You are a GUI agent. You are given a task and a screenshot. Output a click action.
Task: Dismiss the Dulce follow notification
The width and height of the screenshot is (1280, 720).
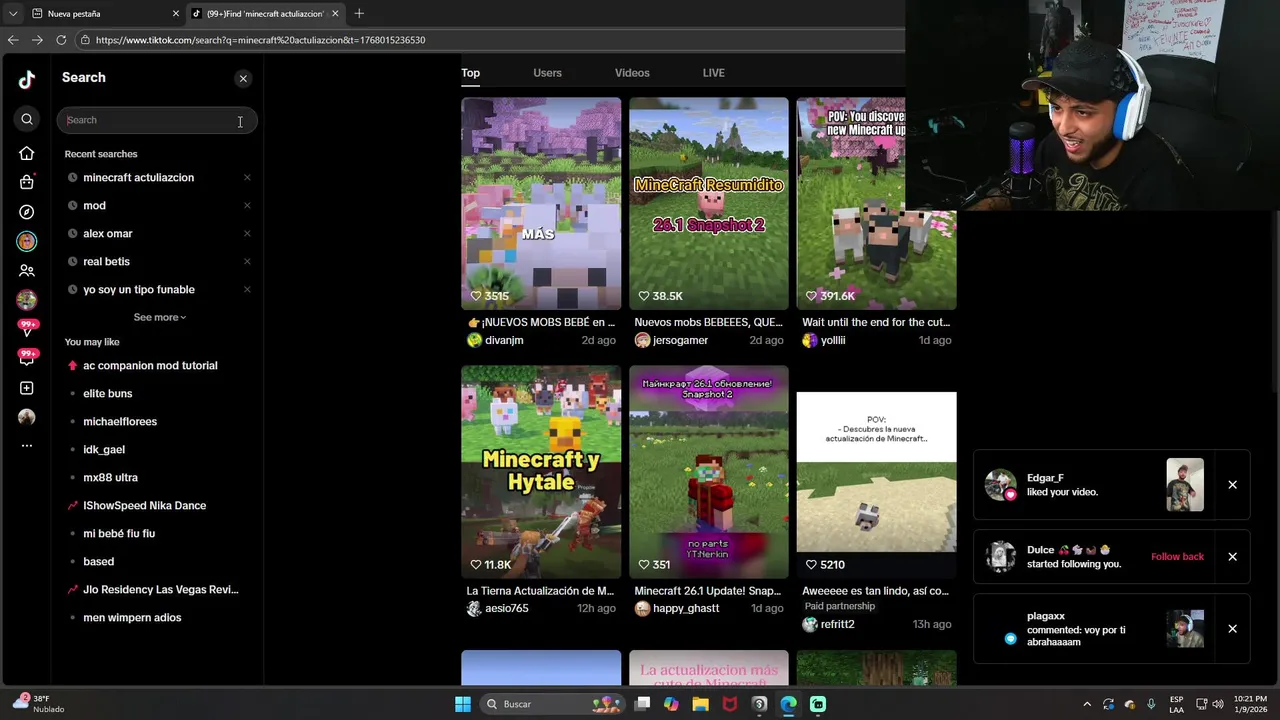(x=1232, y=557)
